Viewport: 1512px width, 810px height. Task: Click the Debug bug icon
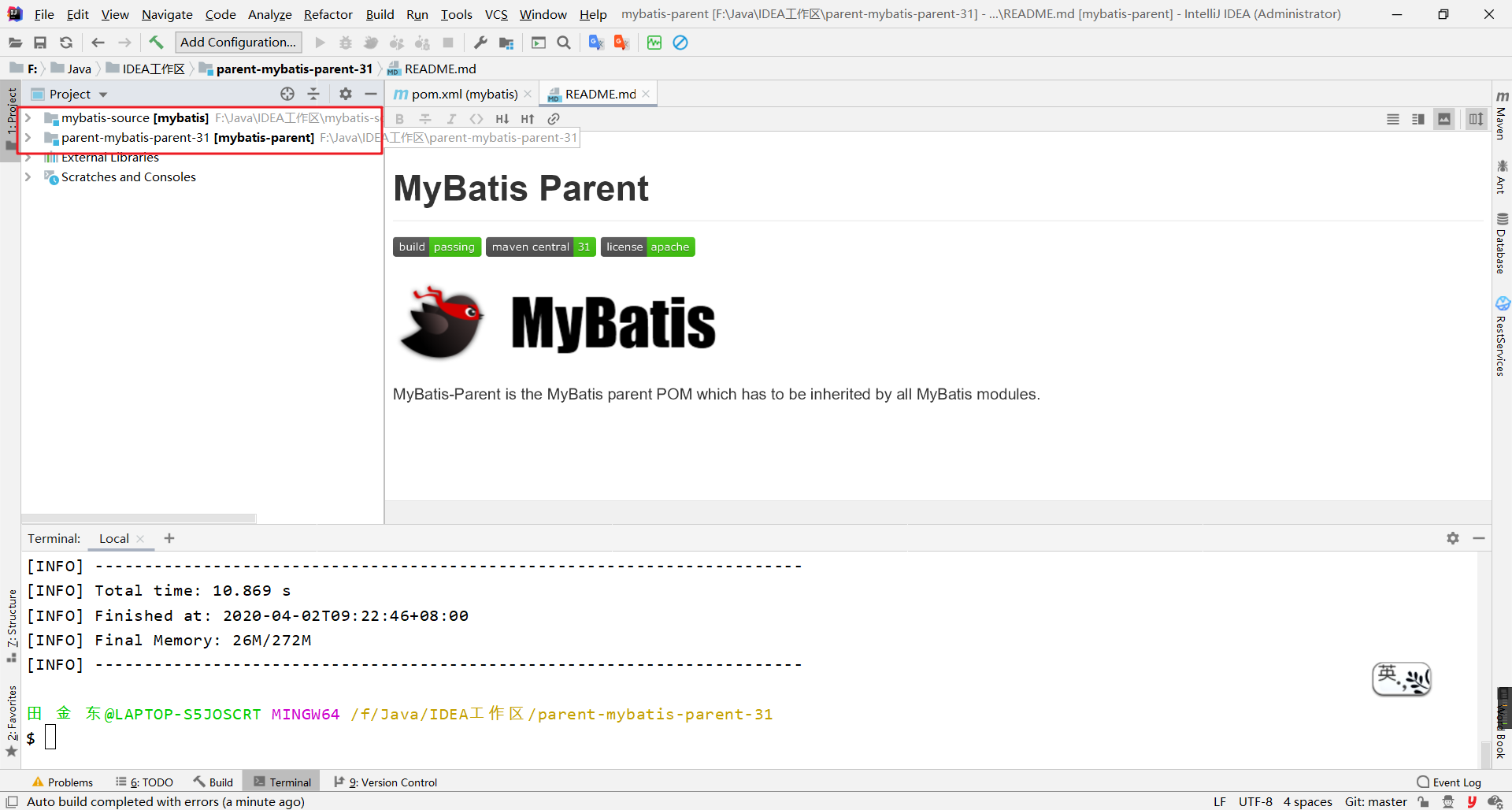coord(346,43)
